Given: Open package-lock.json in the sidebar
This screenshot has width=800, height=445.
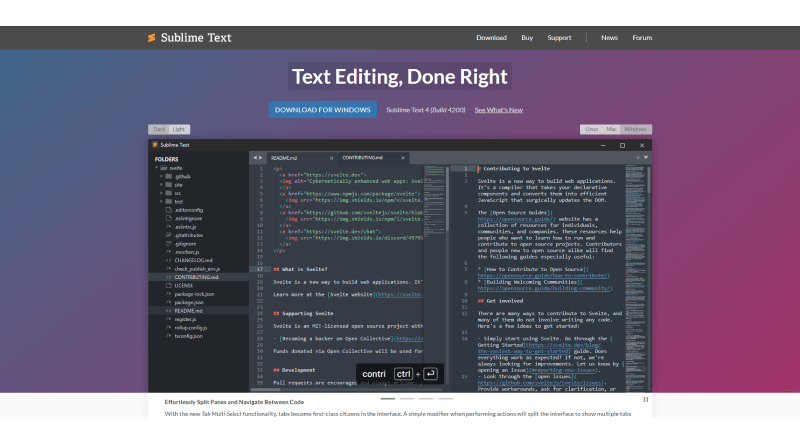Looking at the screenshot, I should pos(194,294).
